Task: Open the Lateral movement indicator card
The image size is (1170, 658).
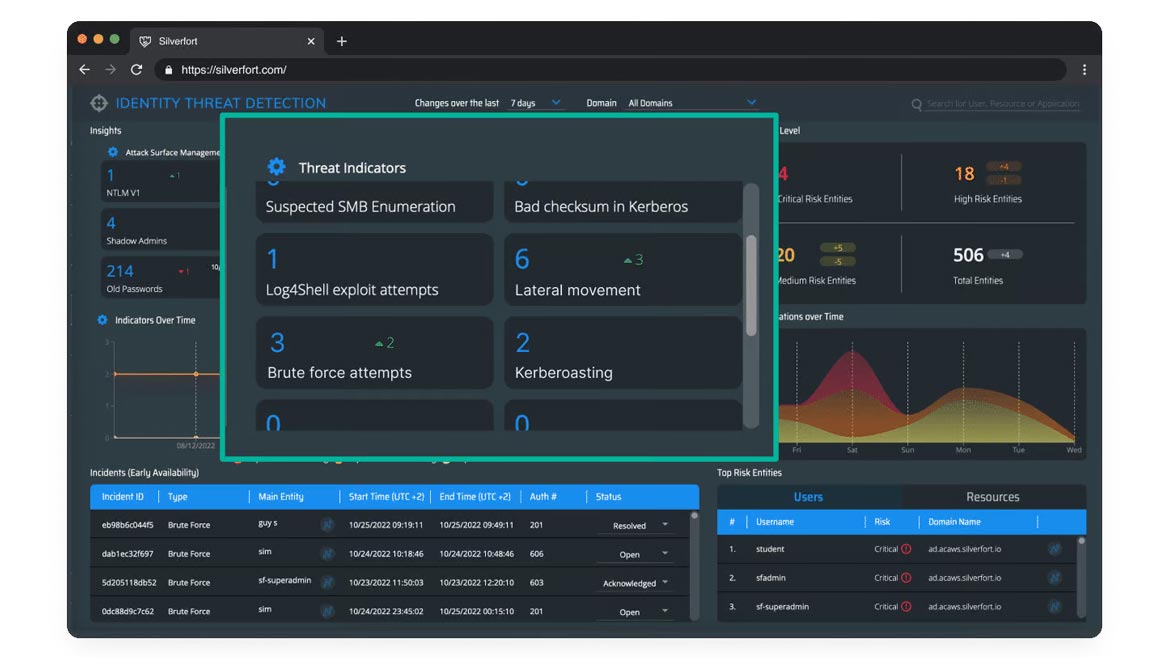Action: pyautogui.click(x=622, y=271)
